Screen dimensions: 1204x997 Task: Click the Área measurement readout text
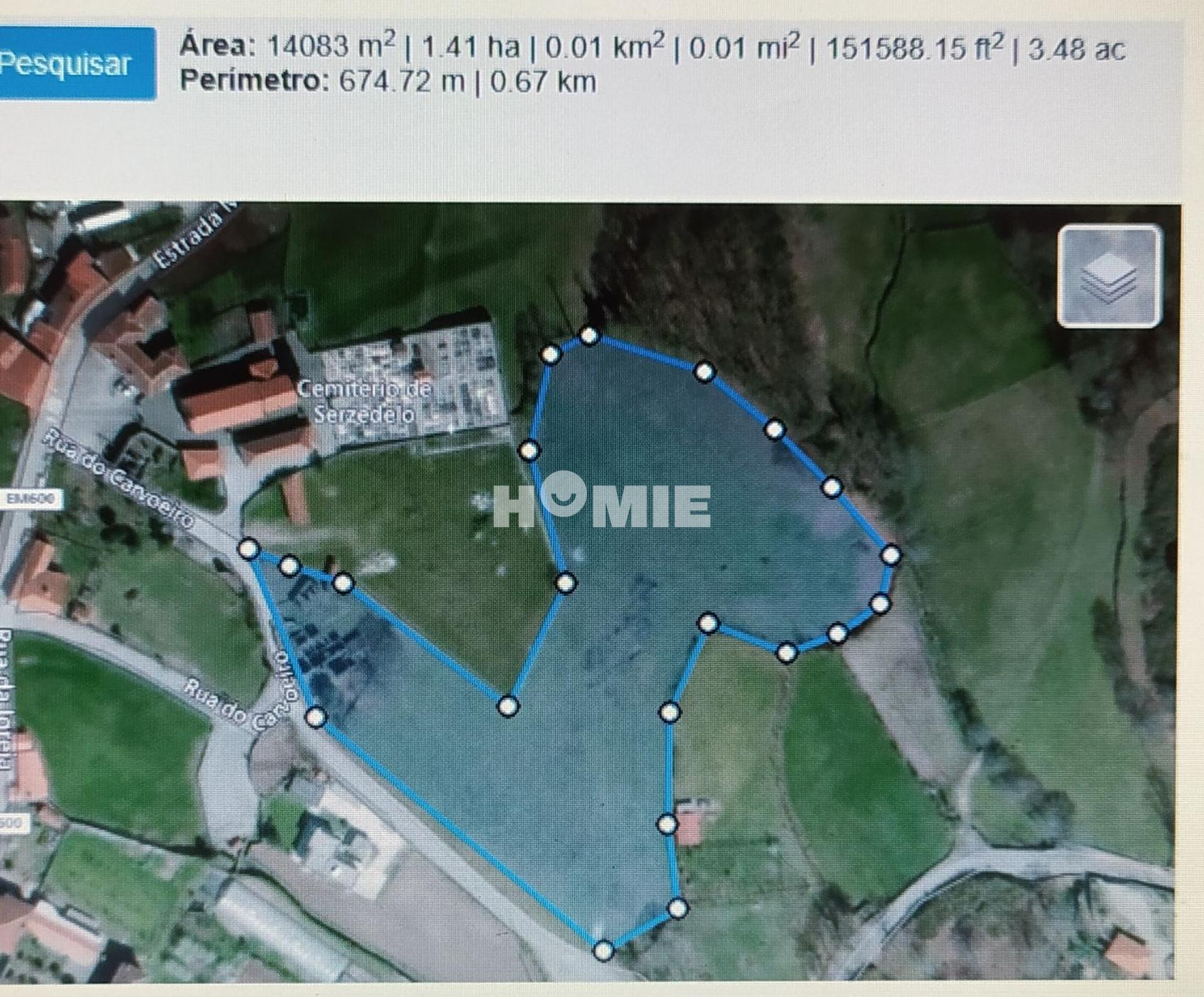(653, 48)
